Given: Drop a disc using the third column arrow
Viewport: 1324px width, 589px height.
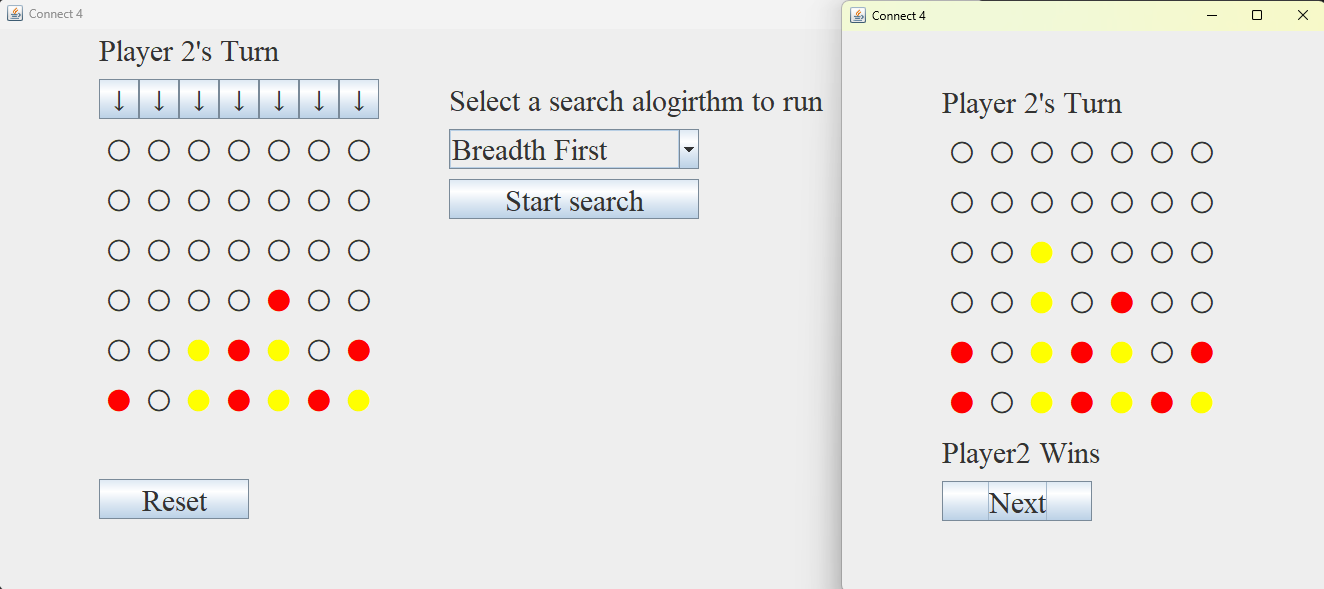Looking at the screenshot, I should point(199,99).
